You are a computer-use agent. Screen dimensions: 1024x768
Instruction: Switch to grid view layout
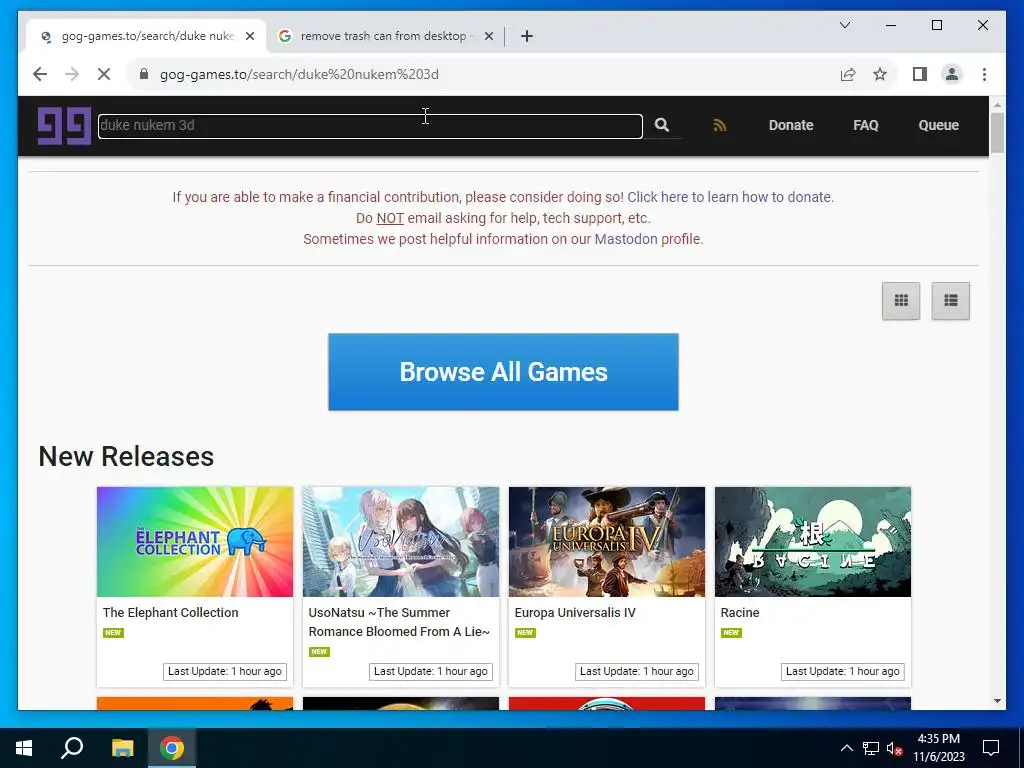pyautogui.click(x=901, y=300)
